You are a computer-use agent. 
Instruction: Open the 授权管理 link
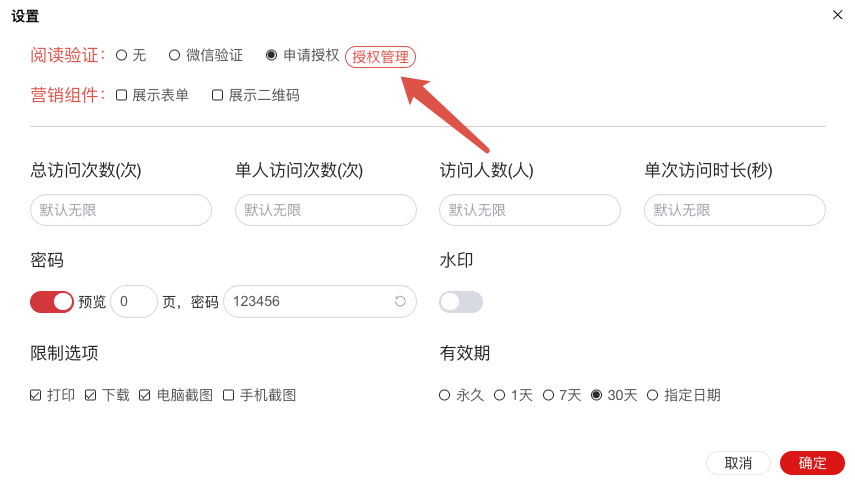380,57
